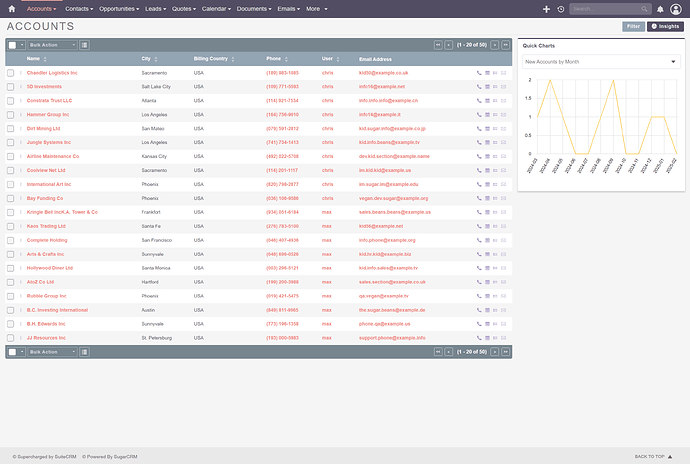Create task for Constrata Trust LLC

tap(495, 101)
